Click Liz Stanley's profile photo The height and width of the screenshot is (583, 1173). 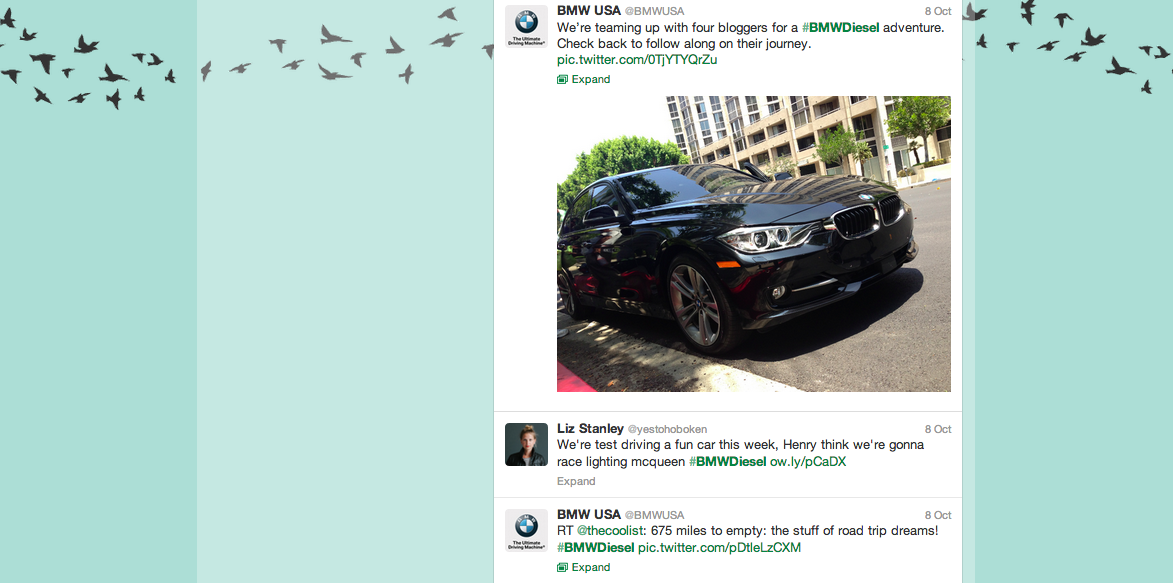coord(526,445)
